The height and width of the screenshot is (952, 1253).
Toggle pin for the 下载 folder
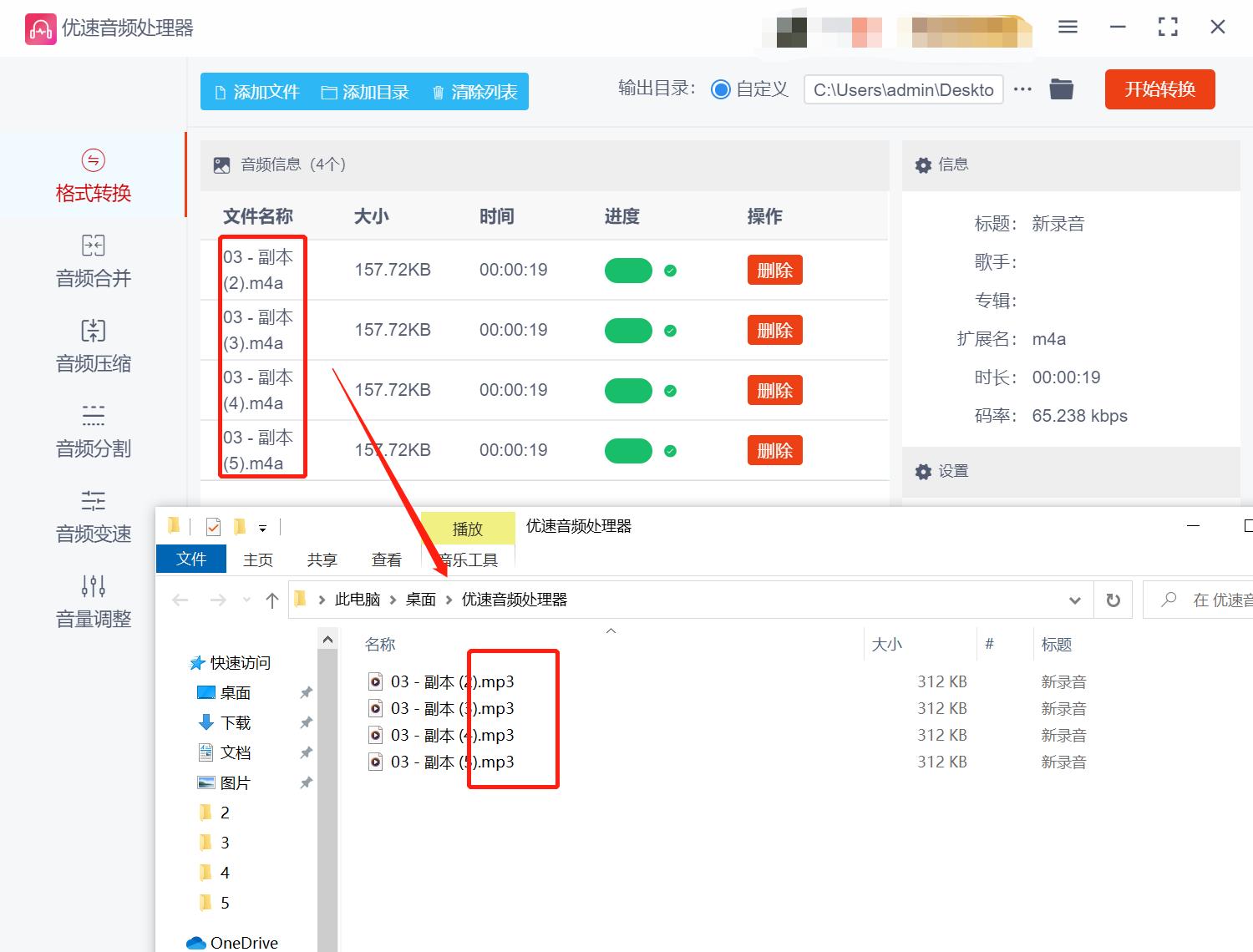click(x=306, y=722)
